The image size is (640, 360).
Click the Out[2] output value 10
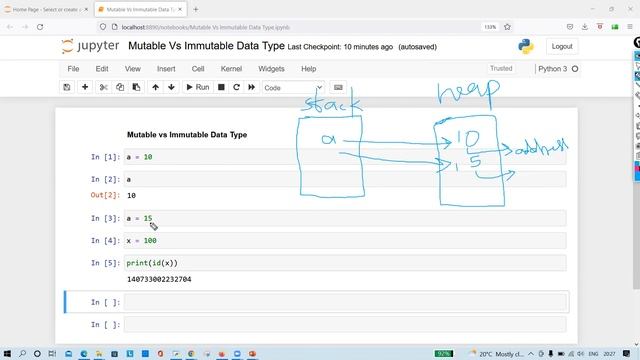131,196
